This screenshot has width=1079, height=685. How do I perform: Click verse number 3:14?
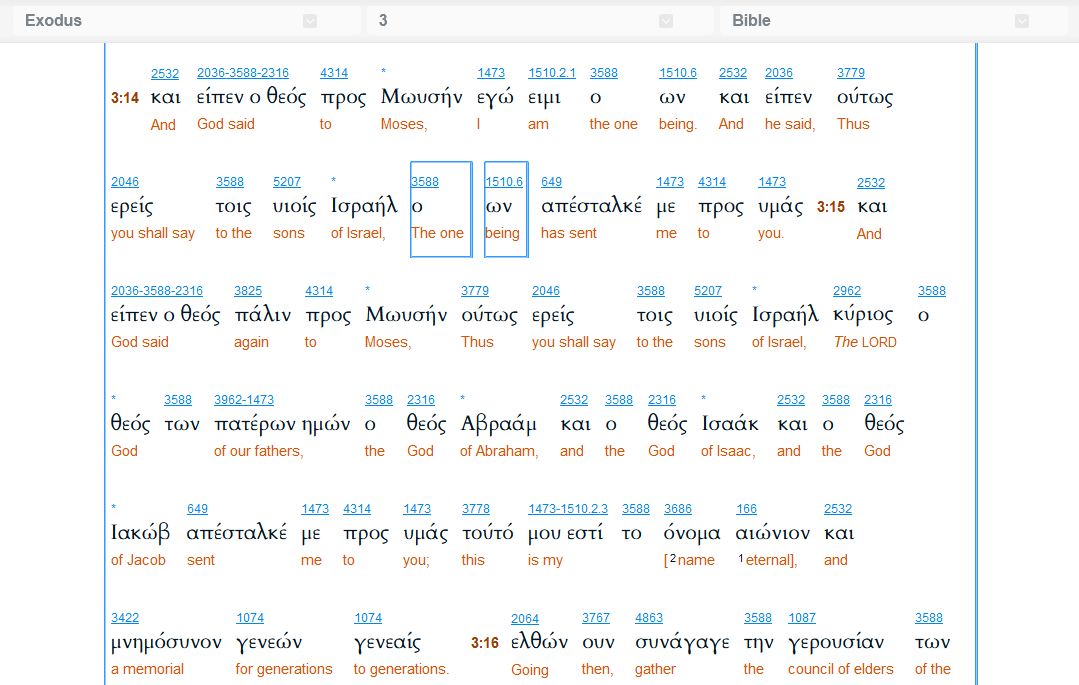125,98
